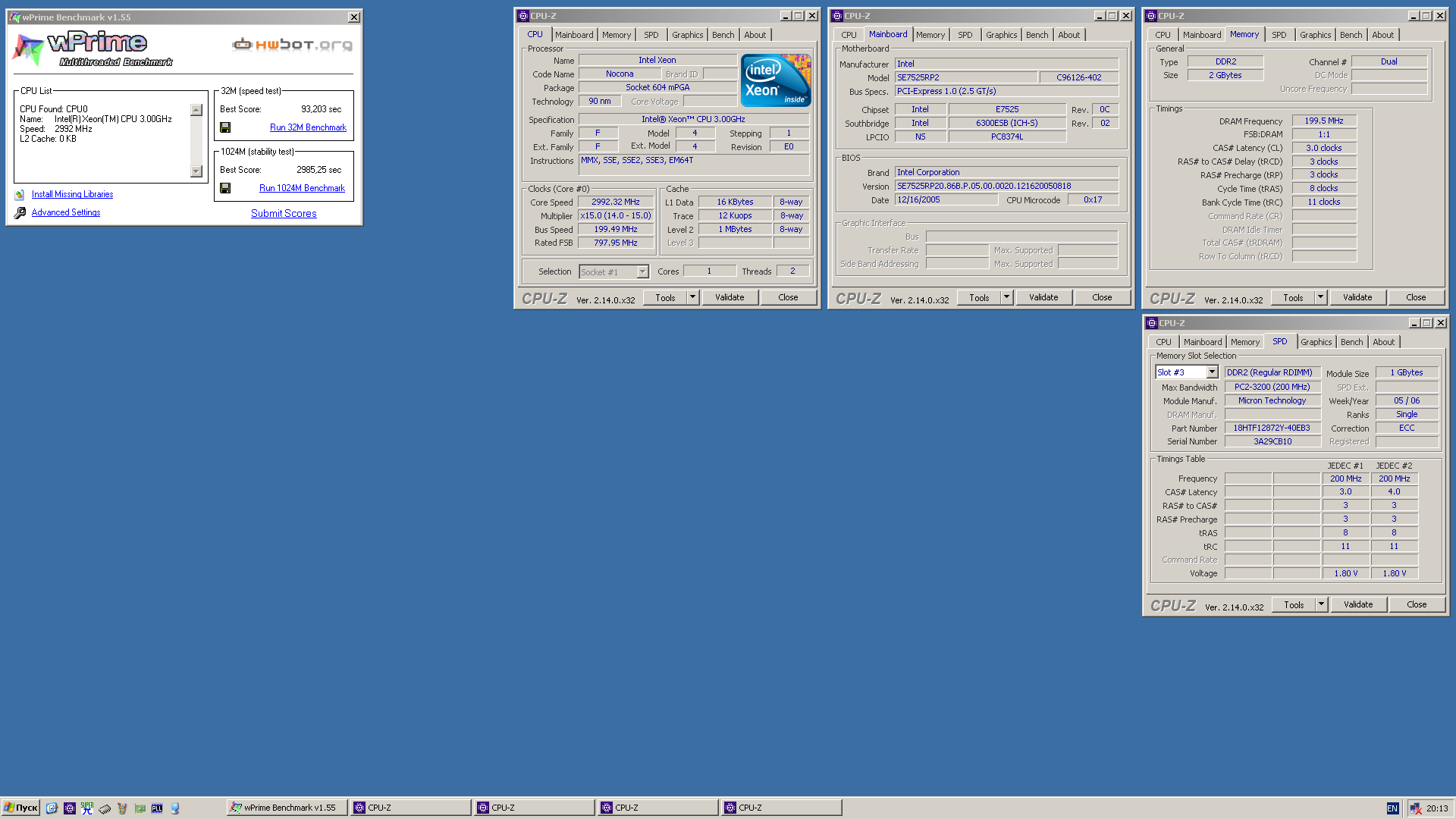1456x819 pixels.
Task: Open Advanced Settings link
Action: coord(66,213)
